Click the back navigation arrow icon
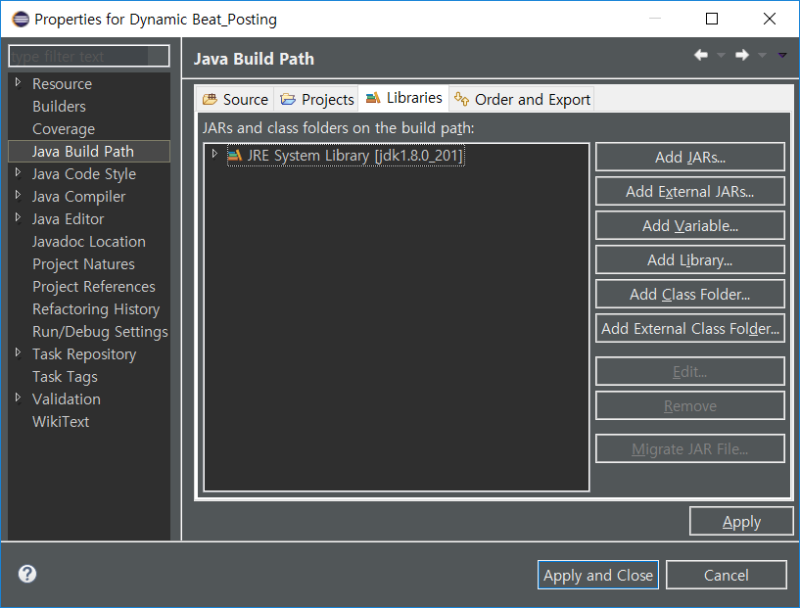 (701, 55)
